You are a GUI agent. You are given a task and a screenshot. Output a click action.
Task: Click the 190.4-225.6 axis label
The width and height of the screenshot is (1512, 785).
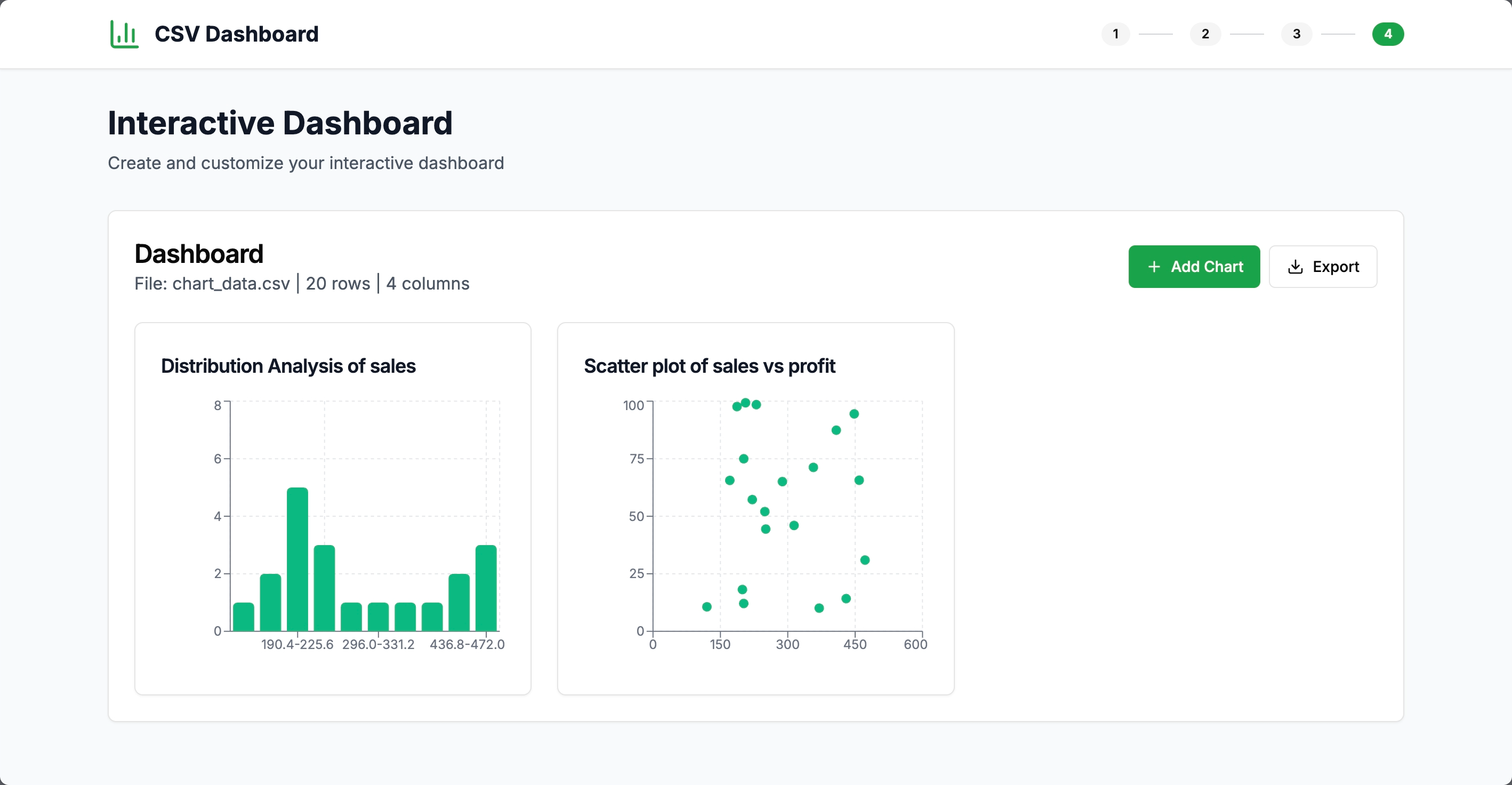click(x=297, y=644)
